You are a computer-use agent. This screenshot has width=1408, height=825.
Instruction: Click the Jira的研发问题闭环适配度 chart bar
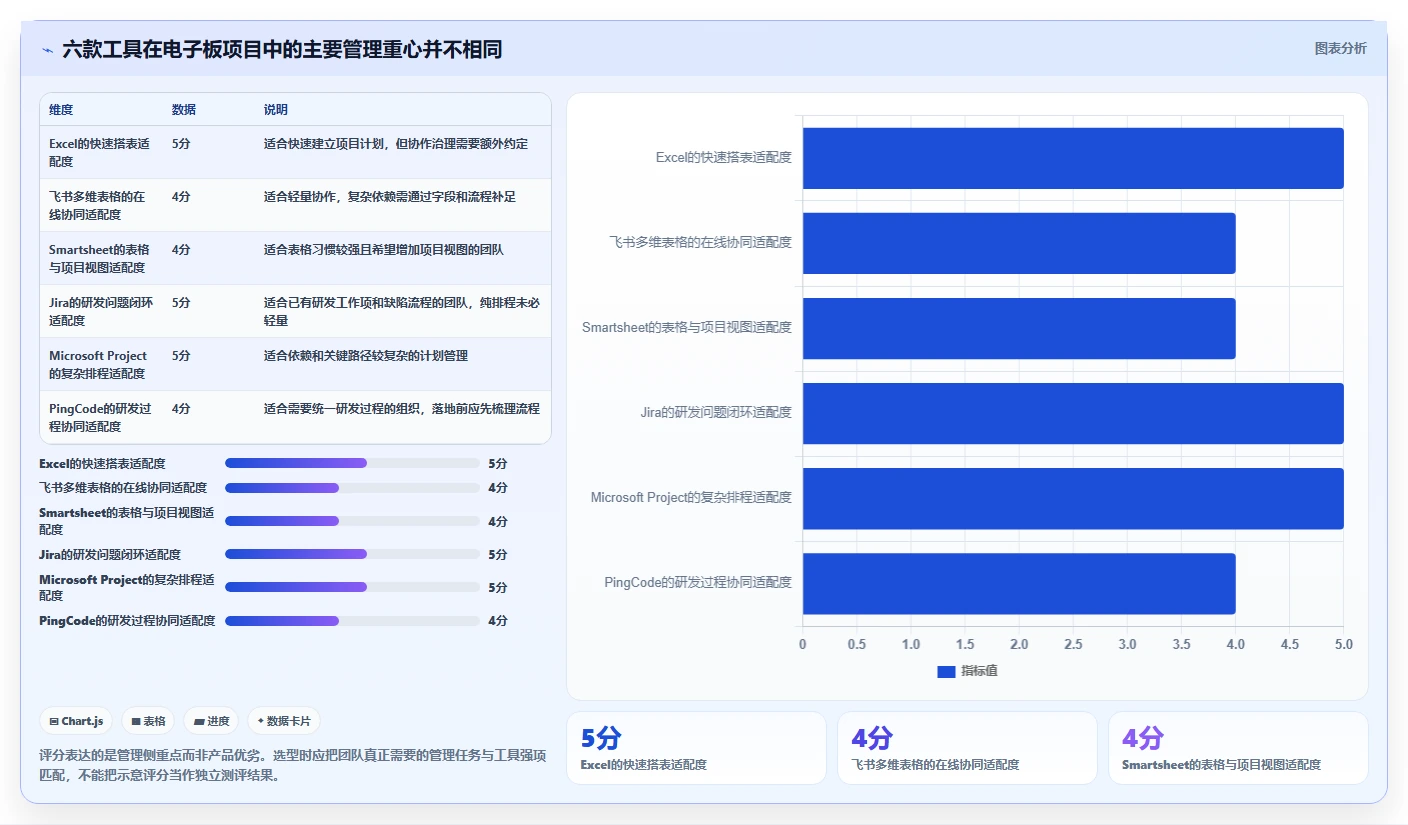[1073, 413]
